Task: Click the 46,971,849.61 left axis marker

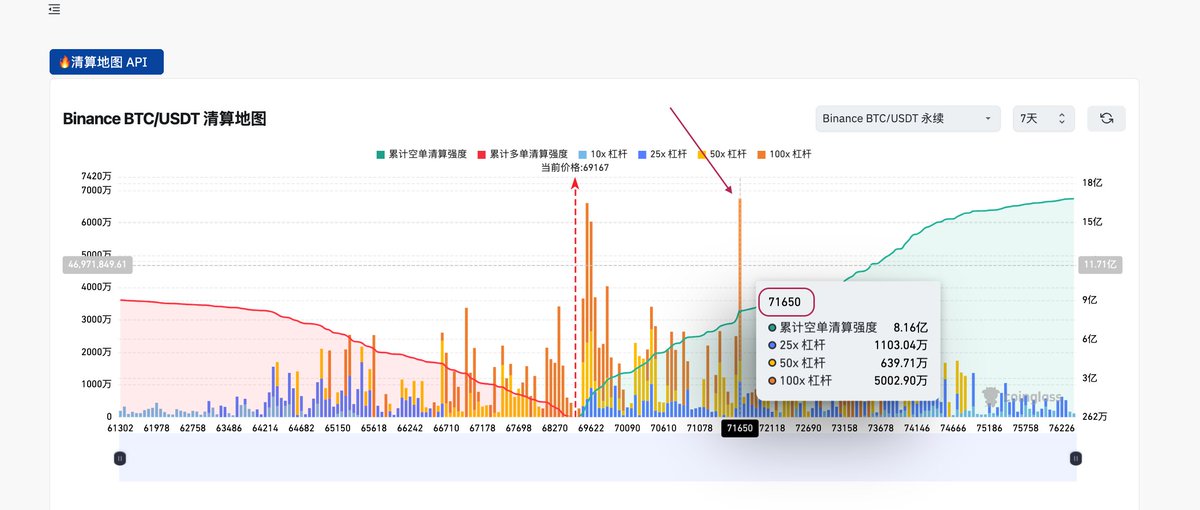Action: pos(96,264)
